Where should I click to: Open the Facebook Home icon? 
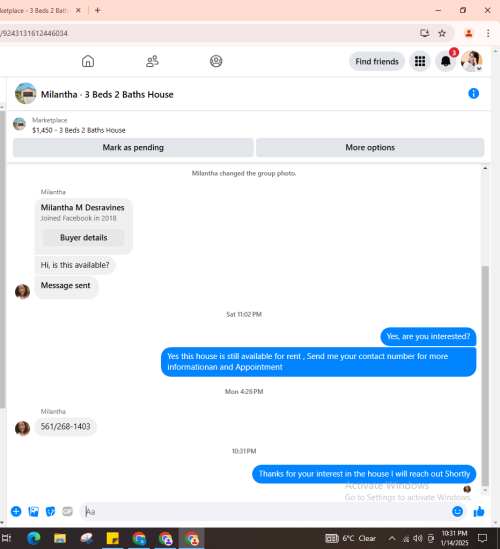coord(88,61)
